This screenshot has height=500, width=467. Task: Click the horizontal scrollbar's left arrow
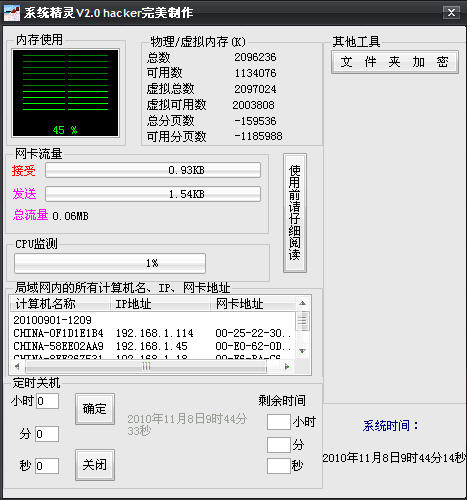(17, 366)
